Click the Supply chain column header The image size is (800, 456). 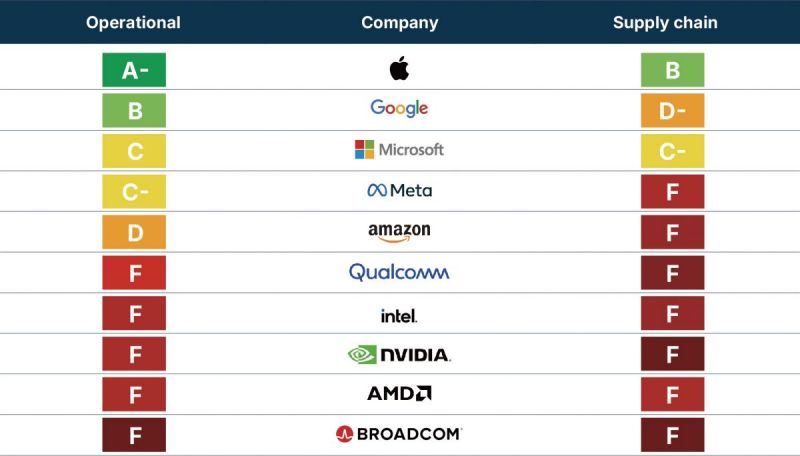coord(665,22)
